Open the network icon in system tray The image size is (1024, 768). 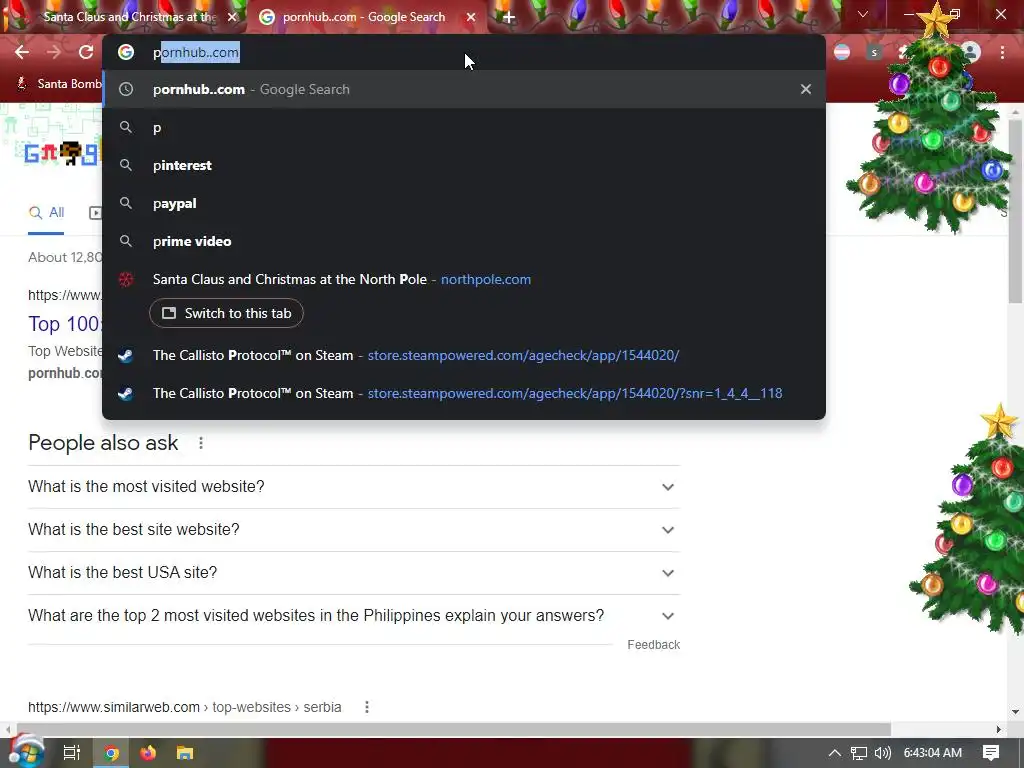tap(859, 753)
